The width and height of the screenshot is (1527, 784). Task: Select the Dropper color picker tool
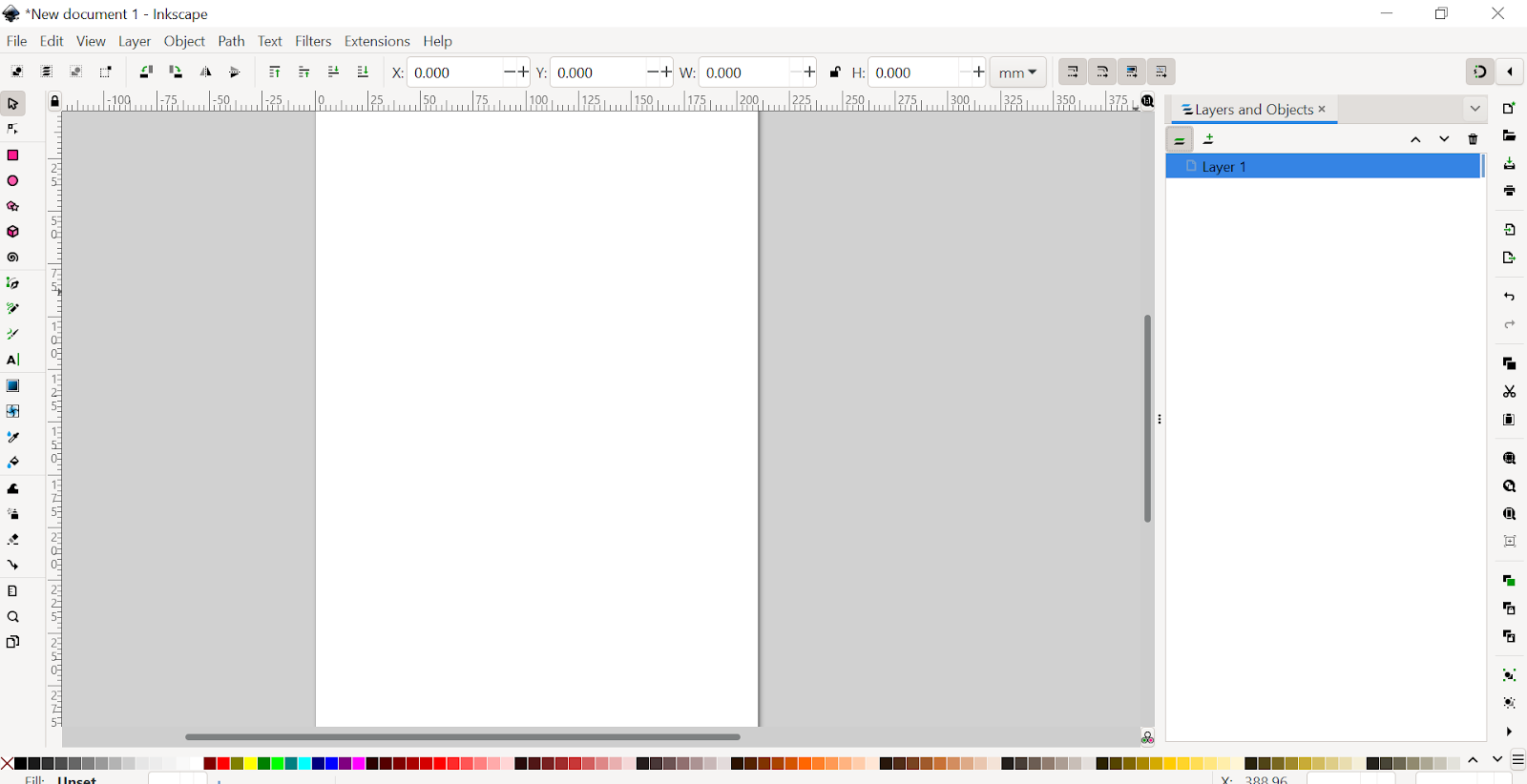[13, 437]
